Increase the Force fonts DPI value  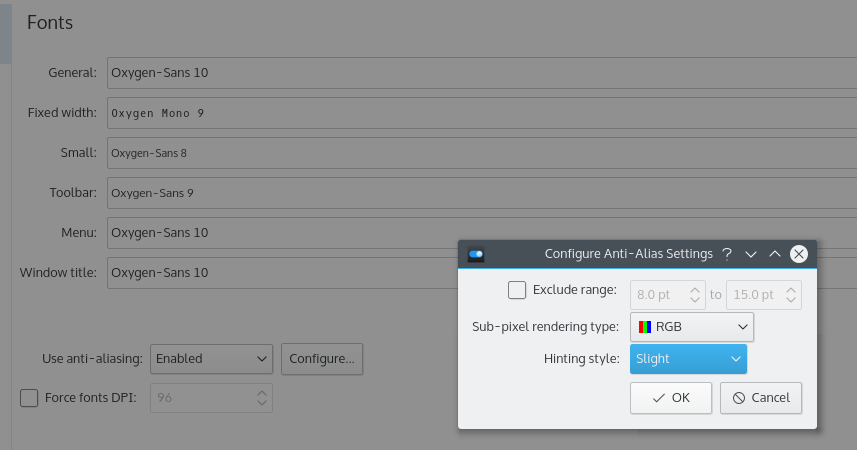[x=262, y=393]
